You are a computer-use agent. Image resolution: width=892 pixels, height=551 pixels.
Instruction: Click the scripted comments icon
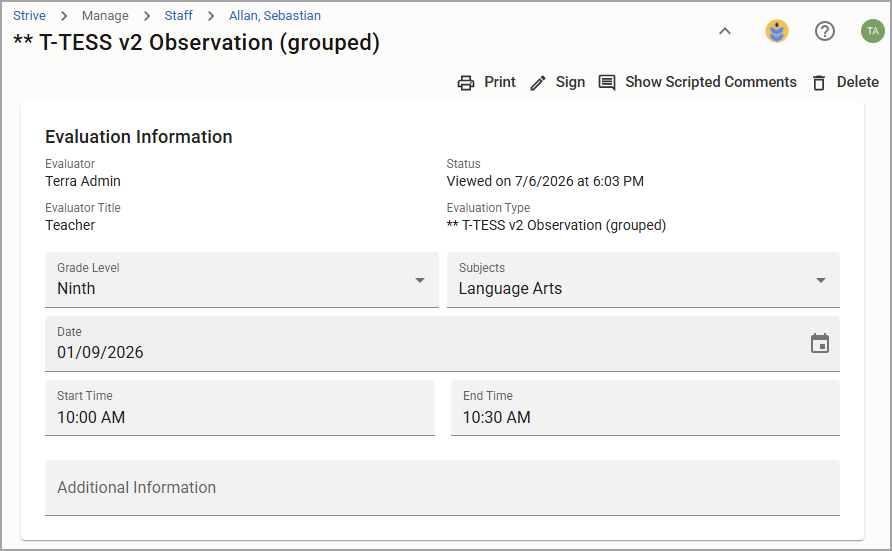(607, 83)
